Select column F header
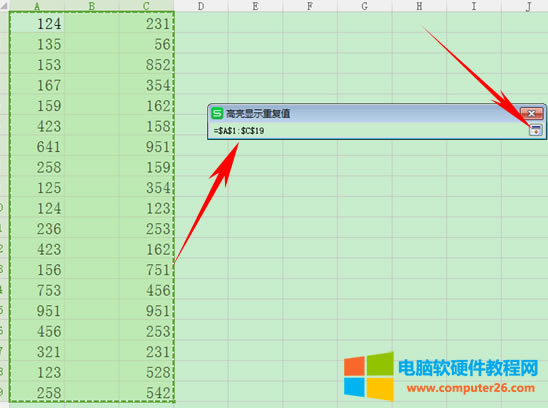The height and width of the screenshot is (408, 548). coord(310,6)
